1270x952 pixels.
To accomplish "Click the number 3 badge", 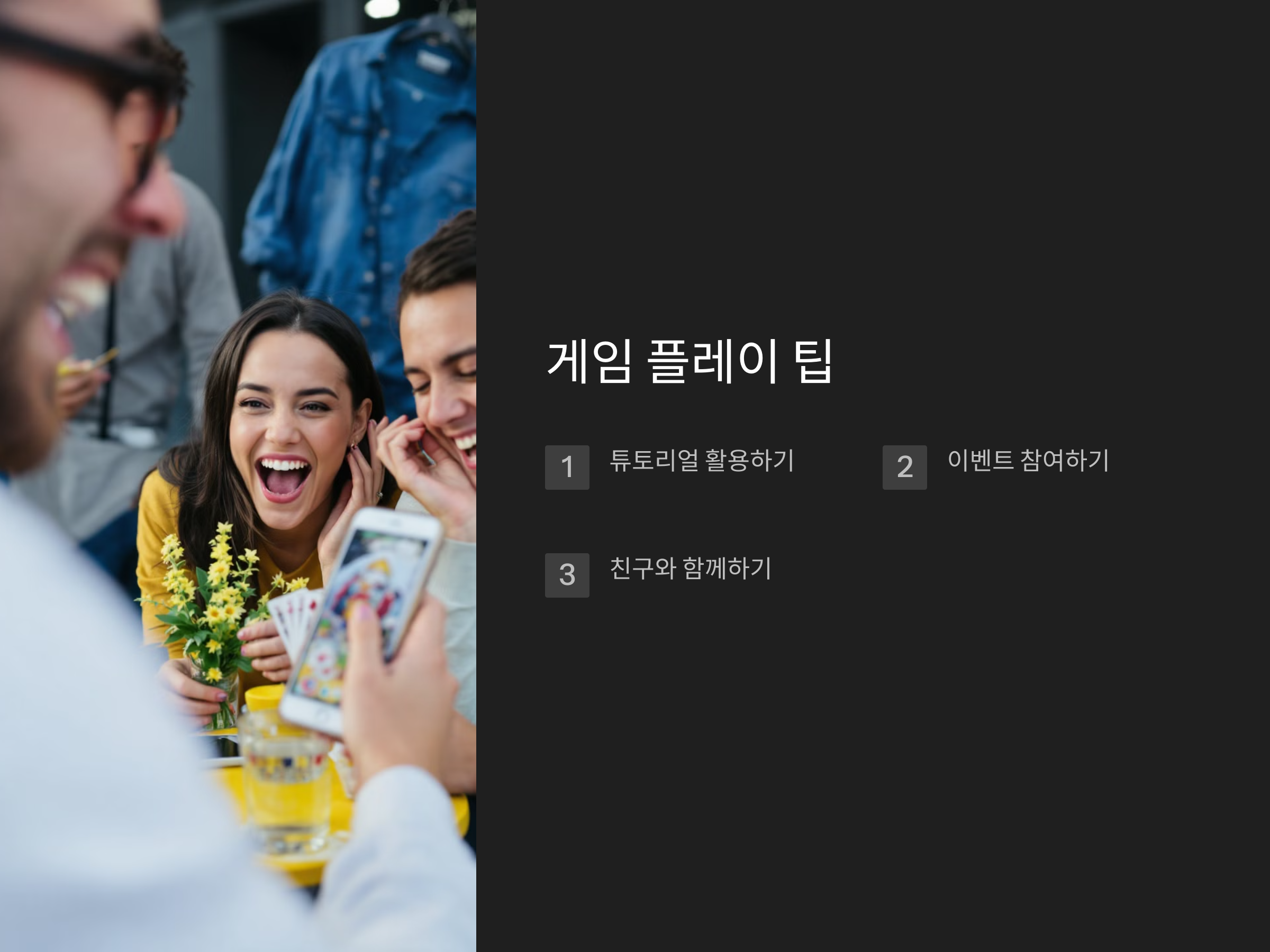I will (x=567, y=575).
